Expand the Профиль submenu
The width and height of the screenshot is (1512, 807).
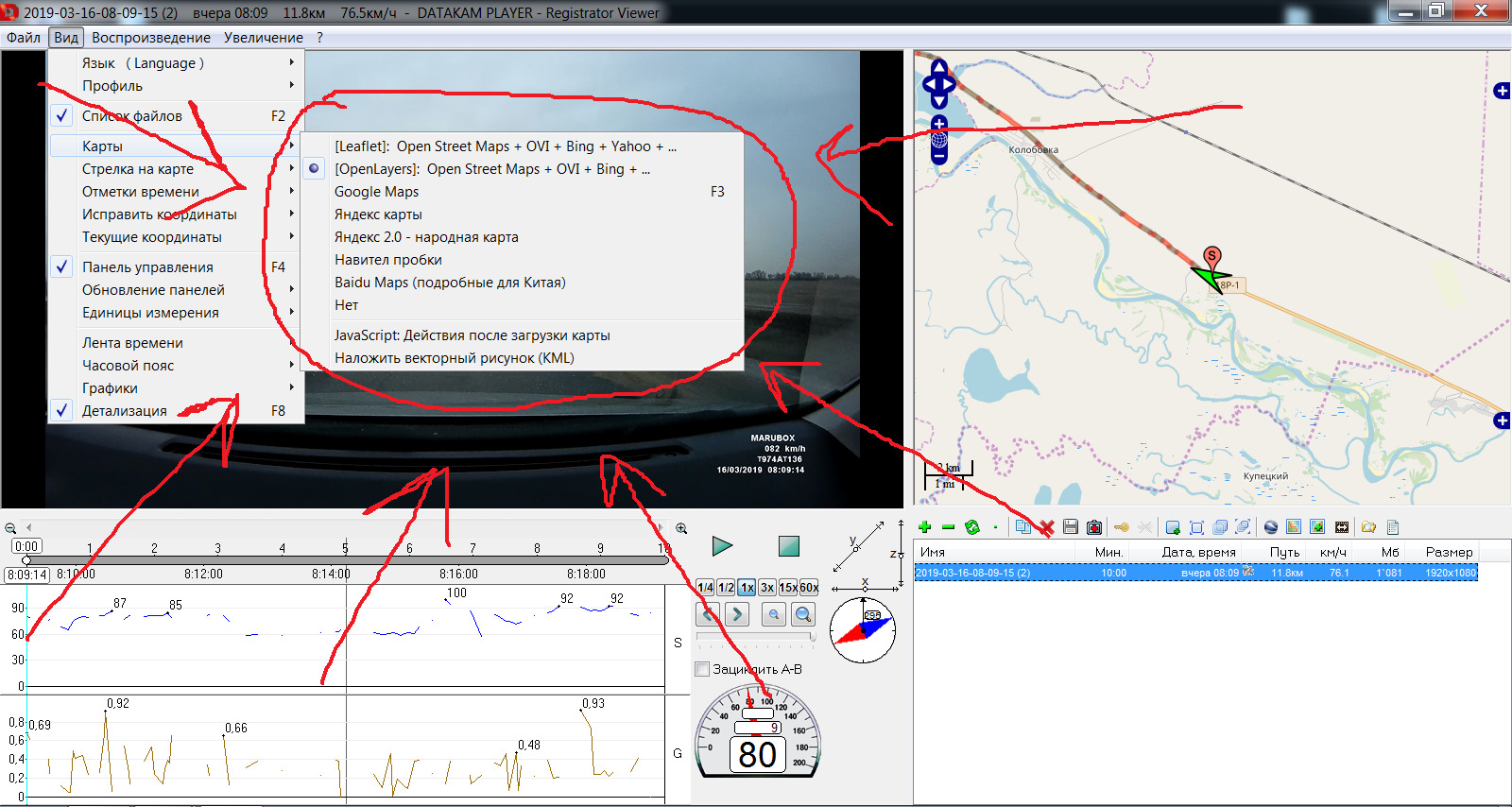coord(177,86)
